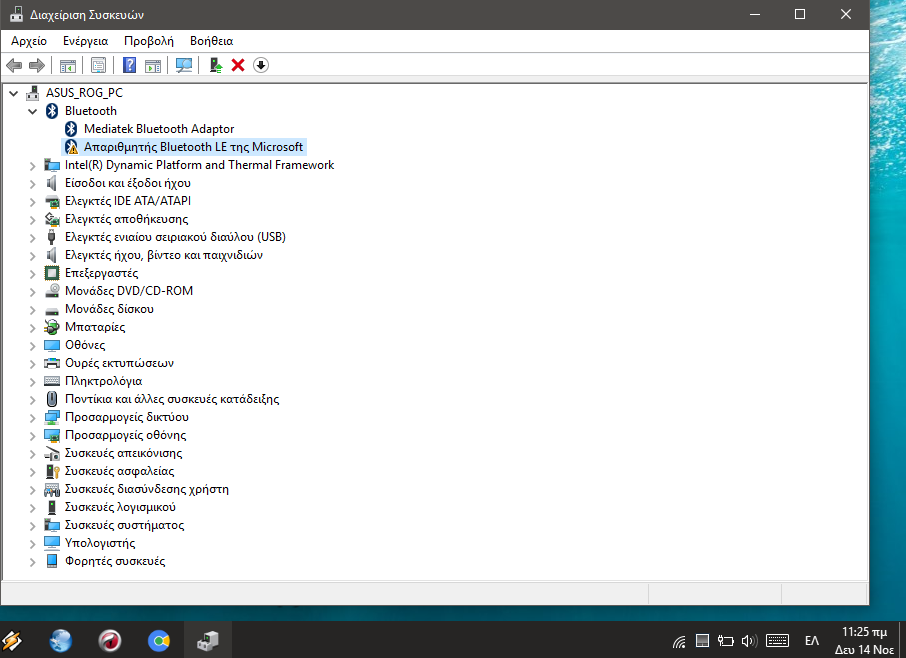Click the Επεξεργαστές processor chip icon
Viewport: 906px width, 658px height.
tap(52, 273)
